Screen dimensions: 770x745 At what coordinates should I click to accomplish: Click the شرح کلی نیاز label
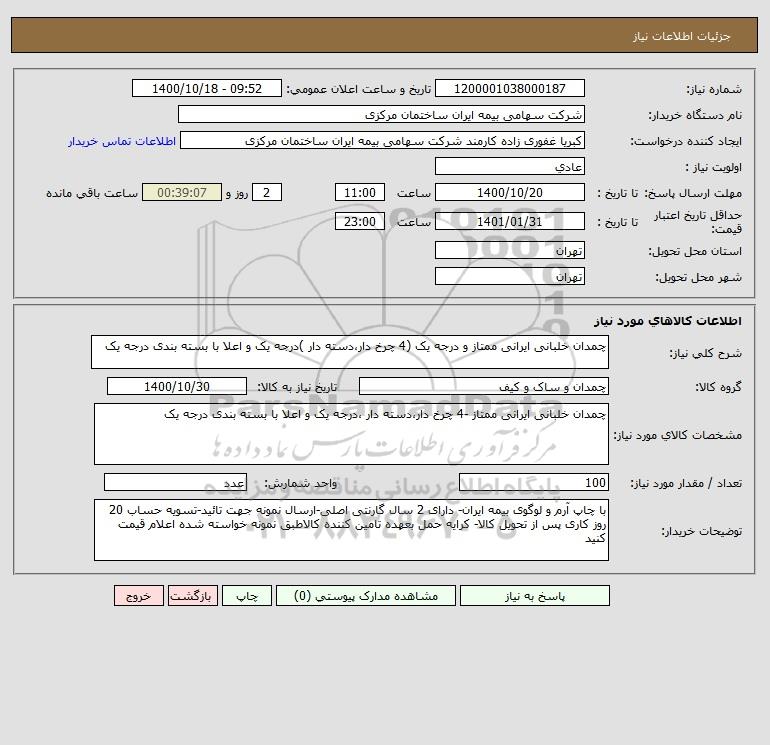click(706, 353)
